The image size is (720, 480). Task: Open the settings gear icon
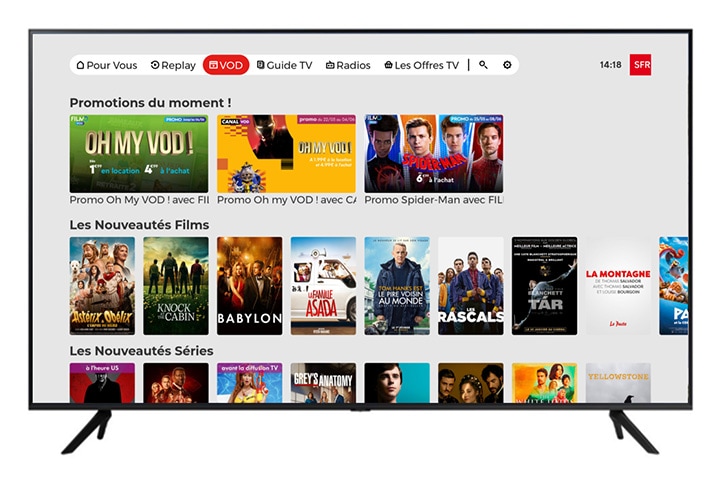(507, 65)
